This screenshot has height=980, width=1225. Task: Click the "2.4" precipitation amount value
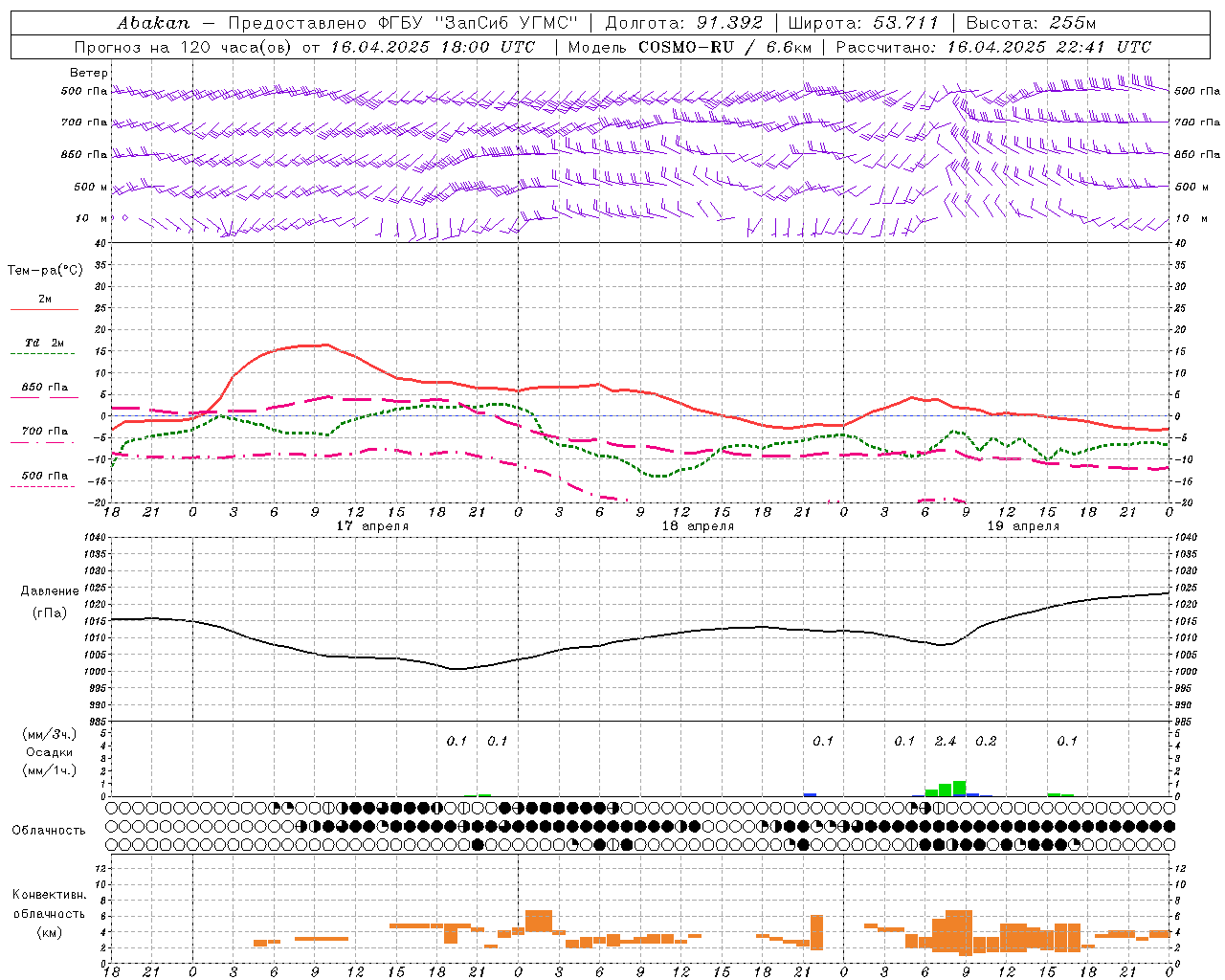coord(946,741)
